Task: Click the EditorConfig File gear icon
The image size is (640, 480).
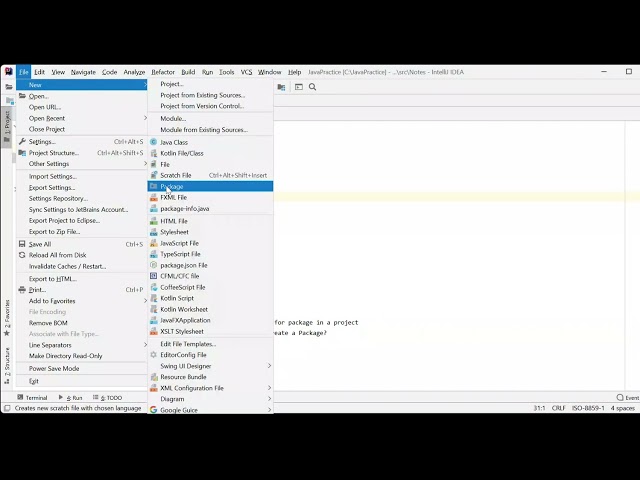Action: click(153, 355)
